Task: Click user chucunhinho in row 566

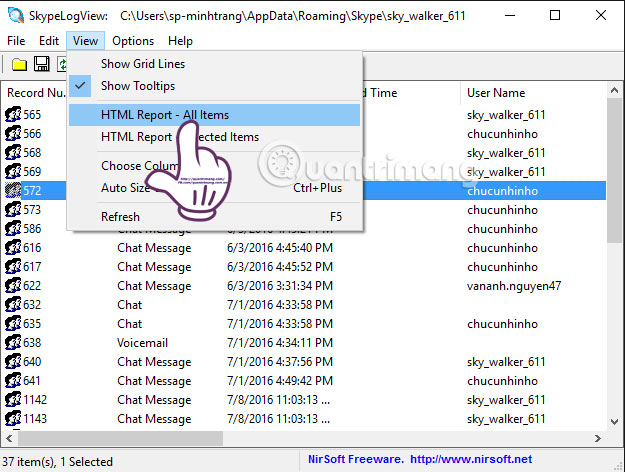Action: coord(502,134)
